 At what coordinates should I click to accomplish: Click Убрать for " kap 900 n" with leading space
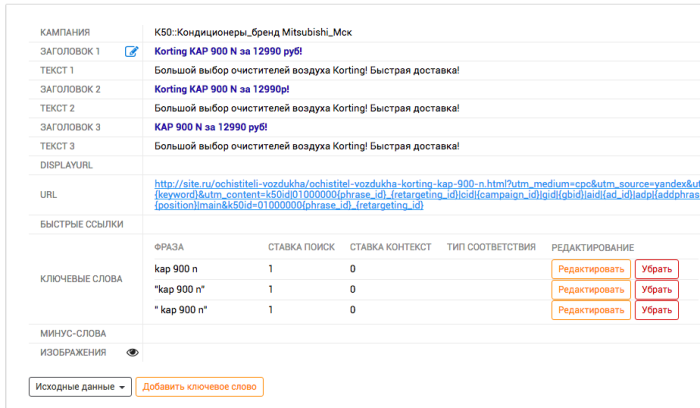pos(657,310)
